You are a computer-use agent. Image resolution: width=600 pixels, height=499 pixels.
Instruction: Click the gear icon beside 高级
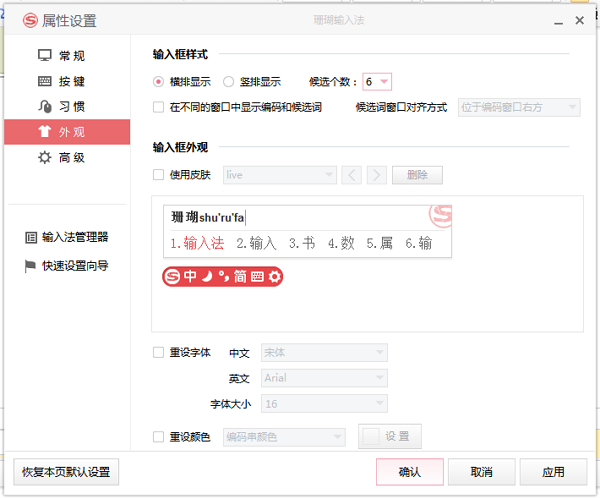pos(45,157)
